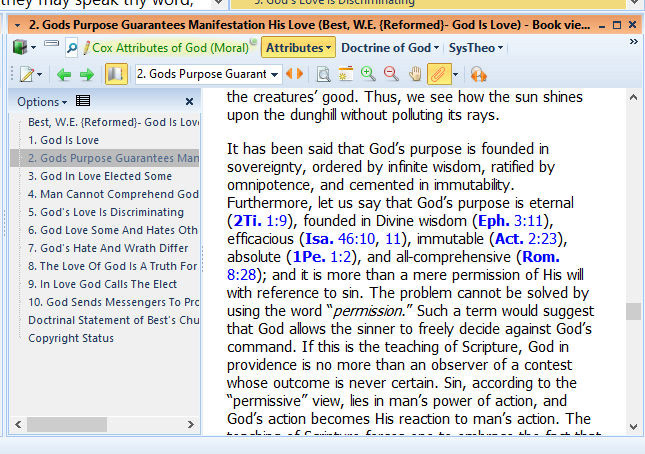645x454 pixels.
Task: Open the search-in-book page magnifier icon
Action: click(323, 74)
